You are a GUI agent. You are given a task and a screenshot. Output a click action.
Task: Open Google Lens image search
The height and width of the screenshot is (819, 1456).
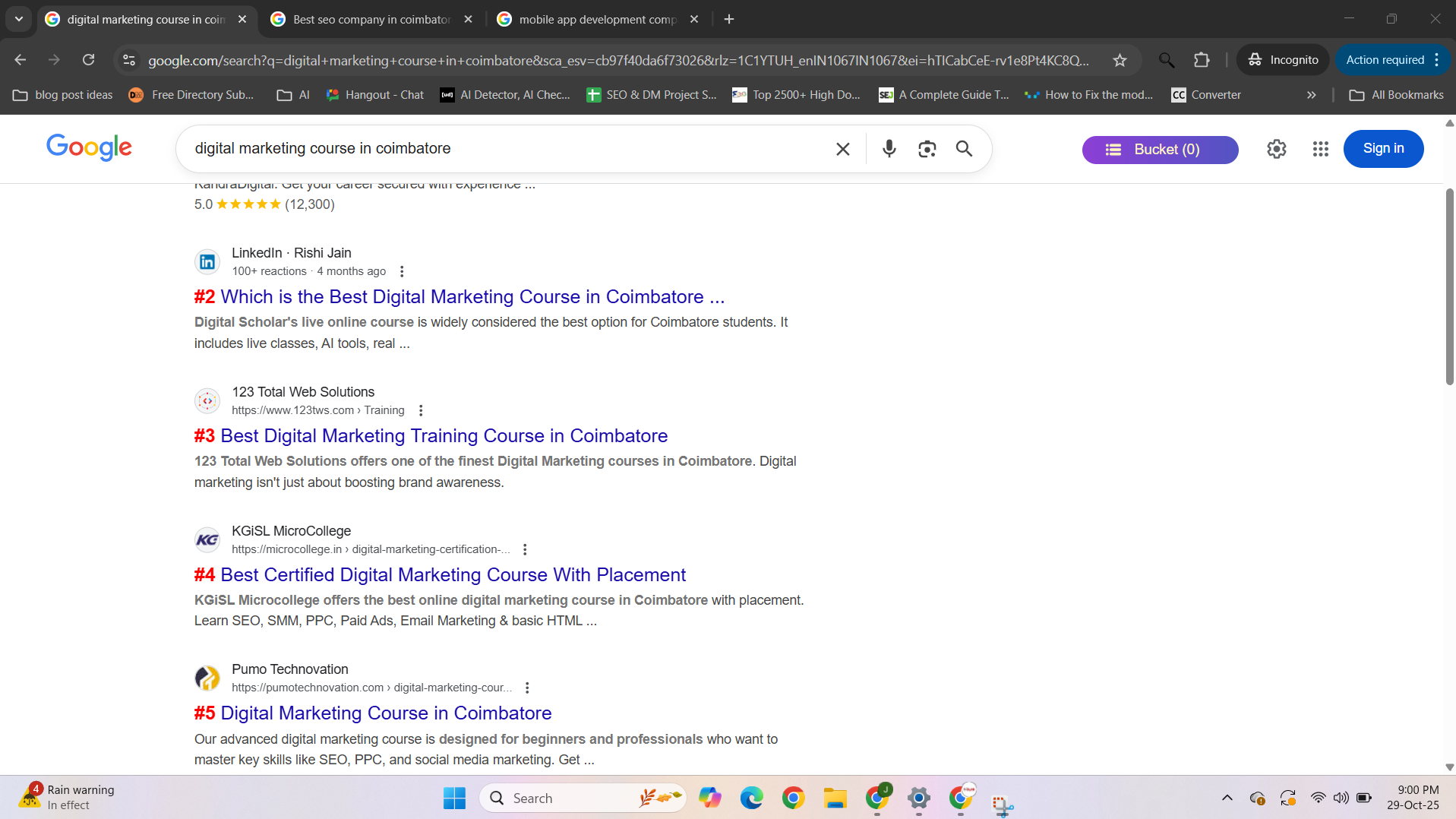[927, 149]
